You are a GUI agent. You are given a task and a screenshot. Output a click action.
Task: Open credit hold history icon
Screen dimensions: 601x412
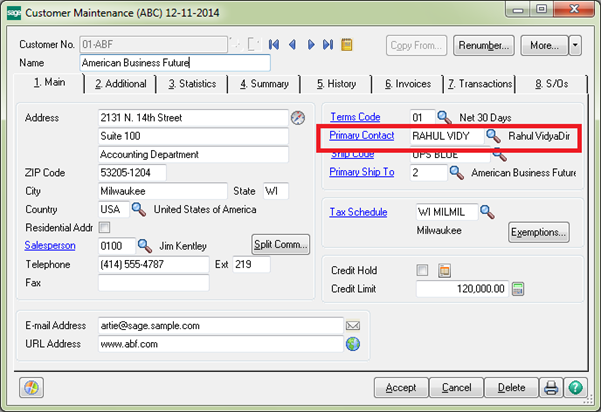click(444, 271)
